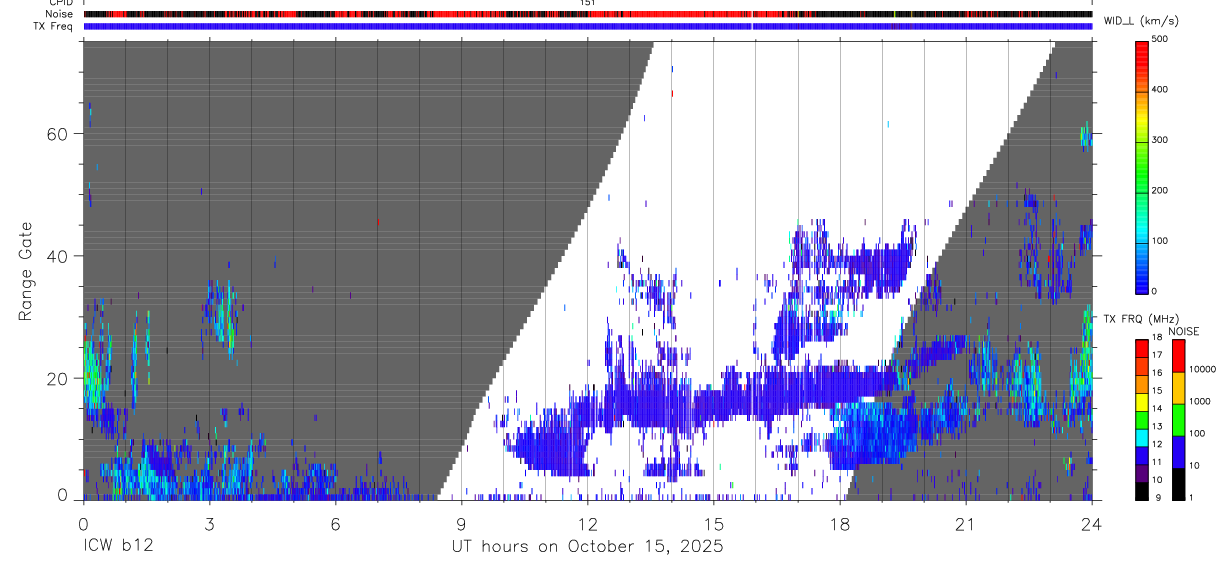Click the '18' tick on the UT hours axis
Screen dimensions: 1228x567
pyautogui.click(x=840, y=524)
